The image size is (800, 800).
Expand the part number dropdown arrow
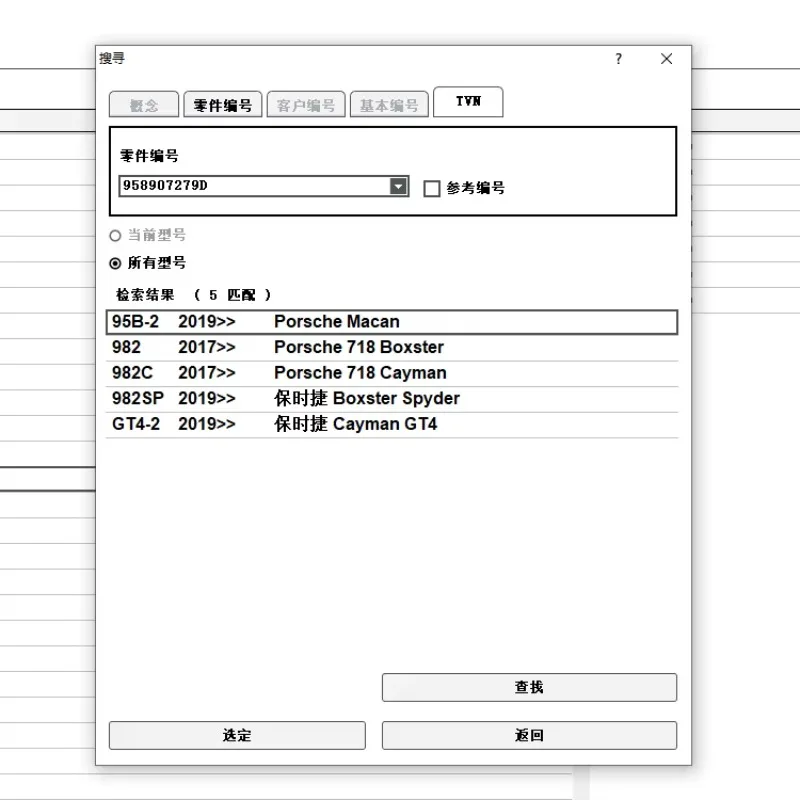(398, 186)
